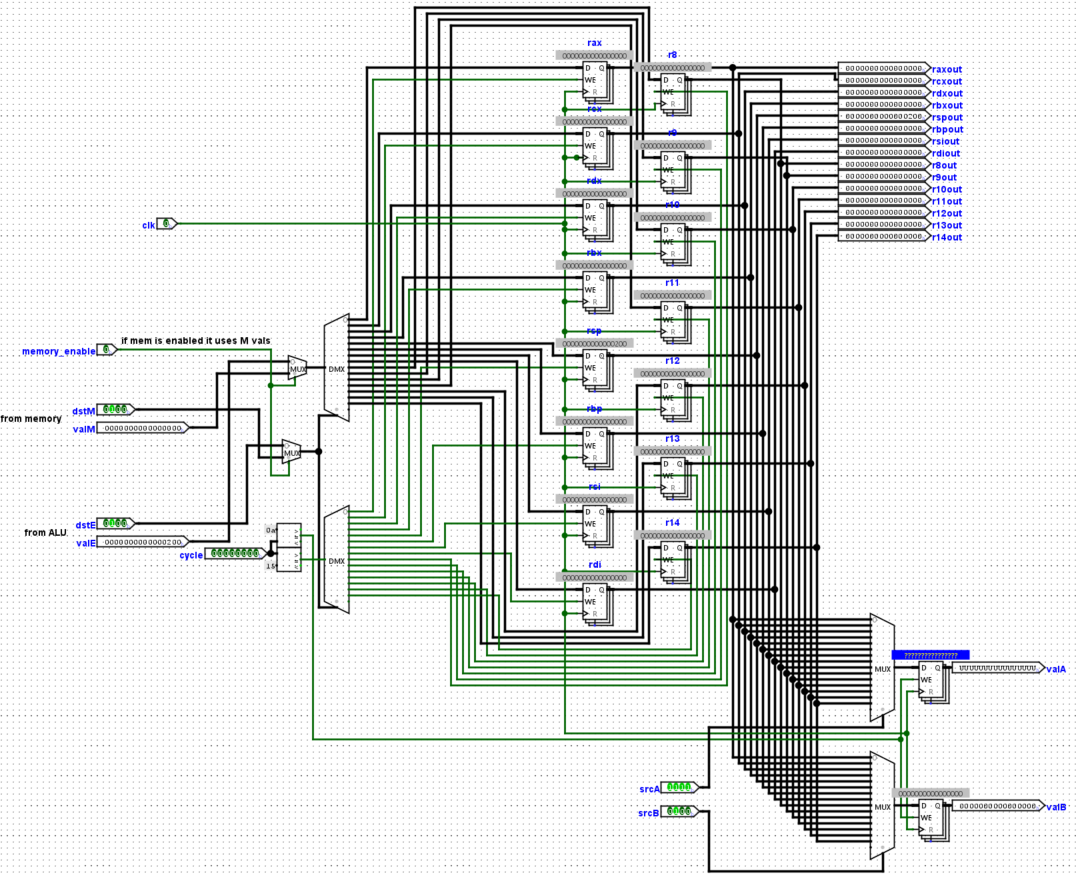Viewport: 1076px width, 875px height.
Task: Select the rbp register component
Action: click(596, 448)
